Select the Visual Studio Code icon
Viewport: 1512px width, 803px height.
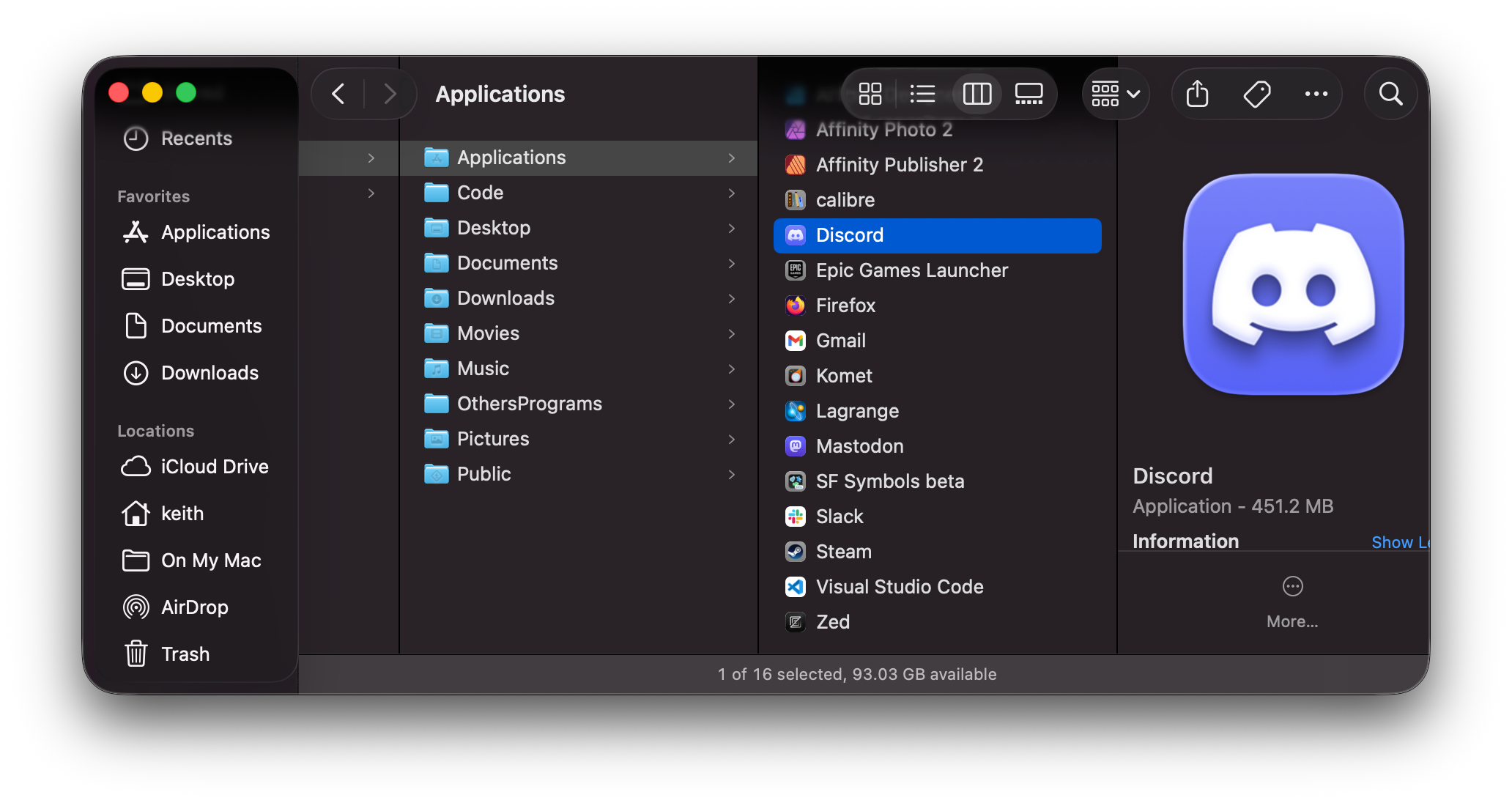tap(796, 587)
